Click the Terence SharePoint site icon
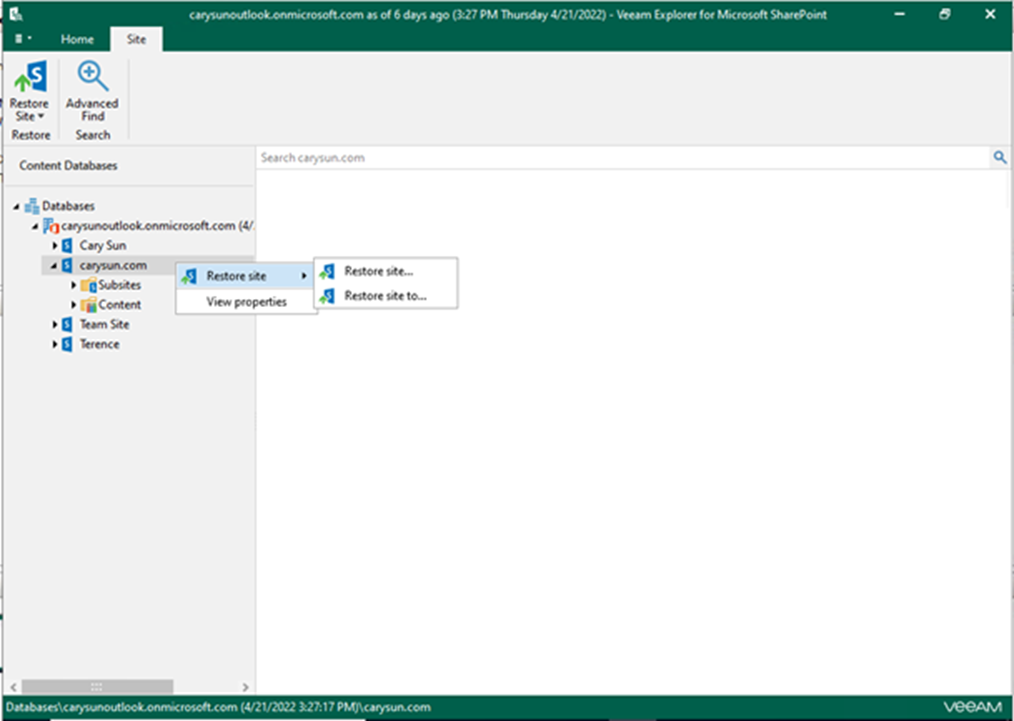Screen dimensions: 1014x721 pos(67,344)
